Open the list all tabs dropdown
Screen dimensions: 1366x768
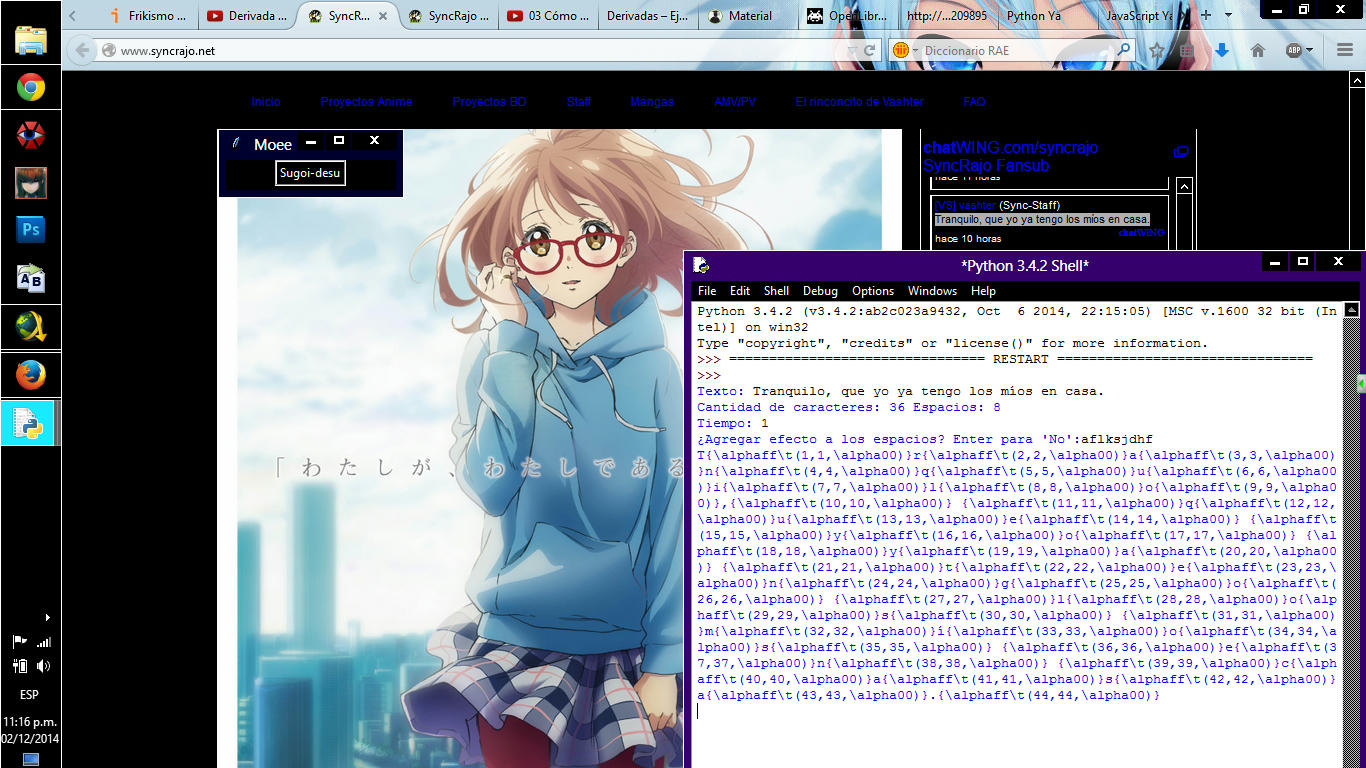click(x=1229, y=15)
